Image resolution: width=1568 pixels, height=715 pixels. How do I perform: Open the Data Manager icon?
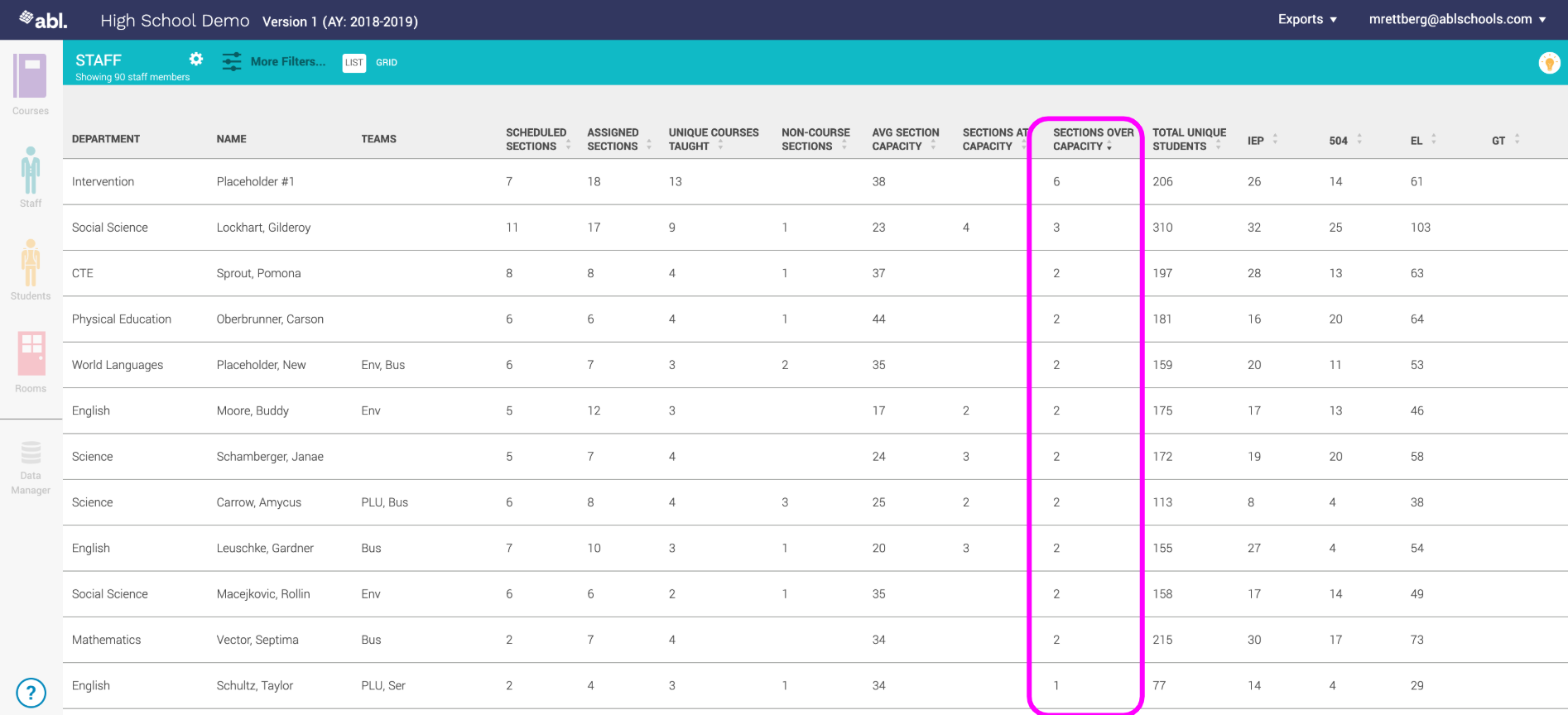point(31,453)
